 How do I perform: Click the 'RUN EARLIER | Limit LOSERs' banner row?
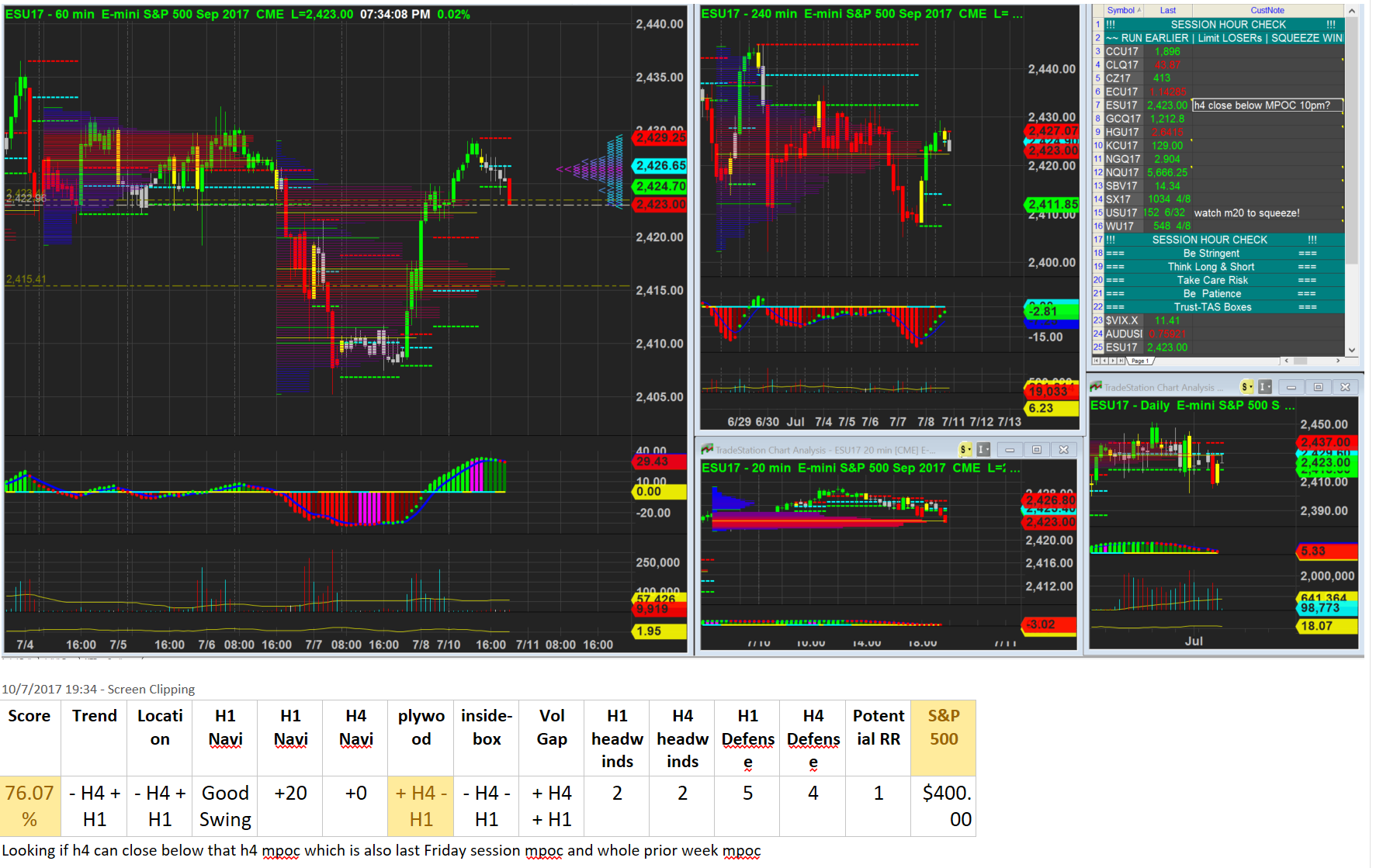pos(1225,38)
